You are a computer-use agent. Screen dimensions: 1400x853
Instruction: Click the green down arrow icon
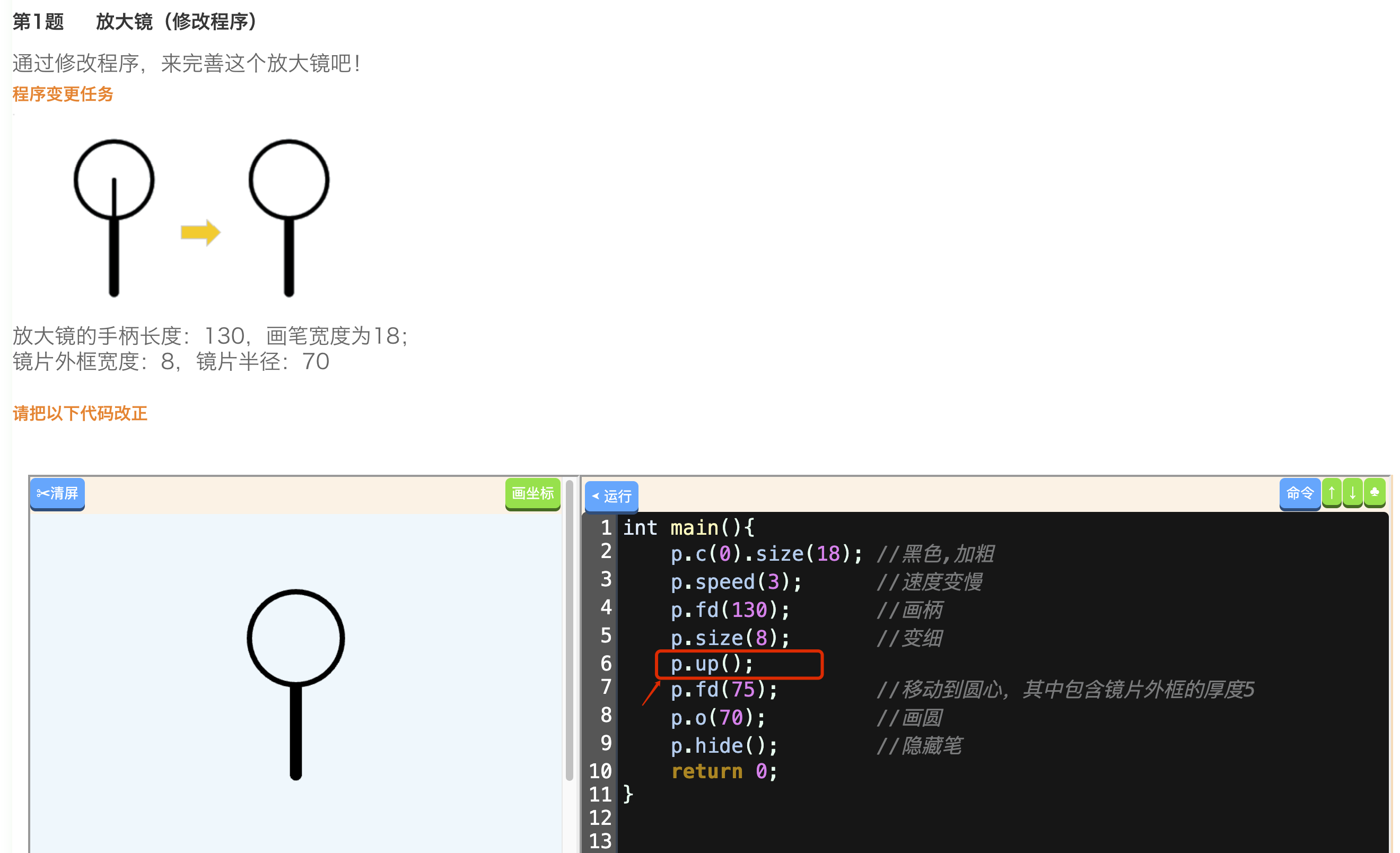click(1352, 493)
